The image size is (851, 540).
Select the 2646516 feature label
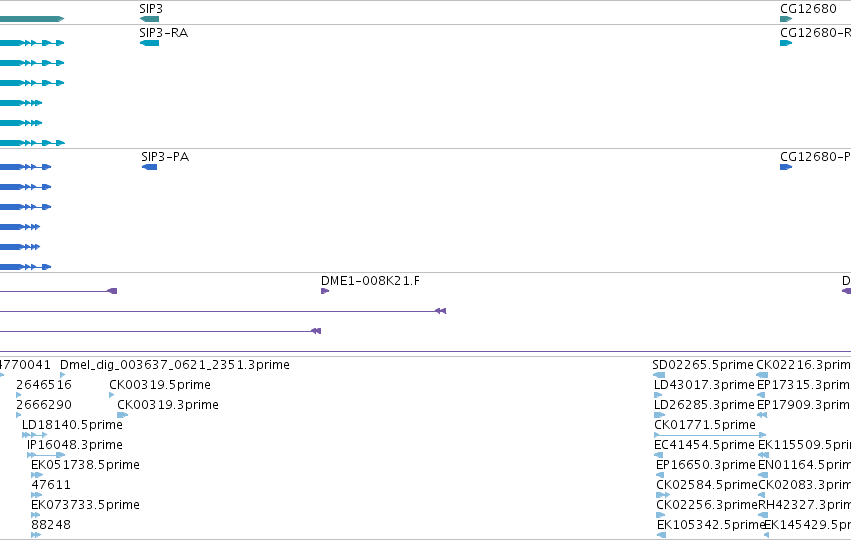pos(44,385)
